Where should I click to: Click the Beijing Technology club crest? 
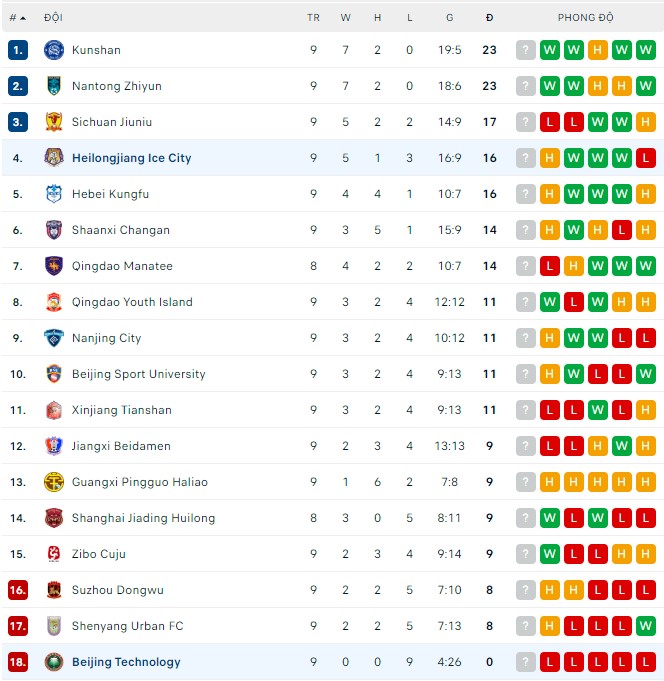(x=54, y=662)
